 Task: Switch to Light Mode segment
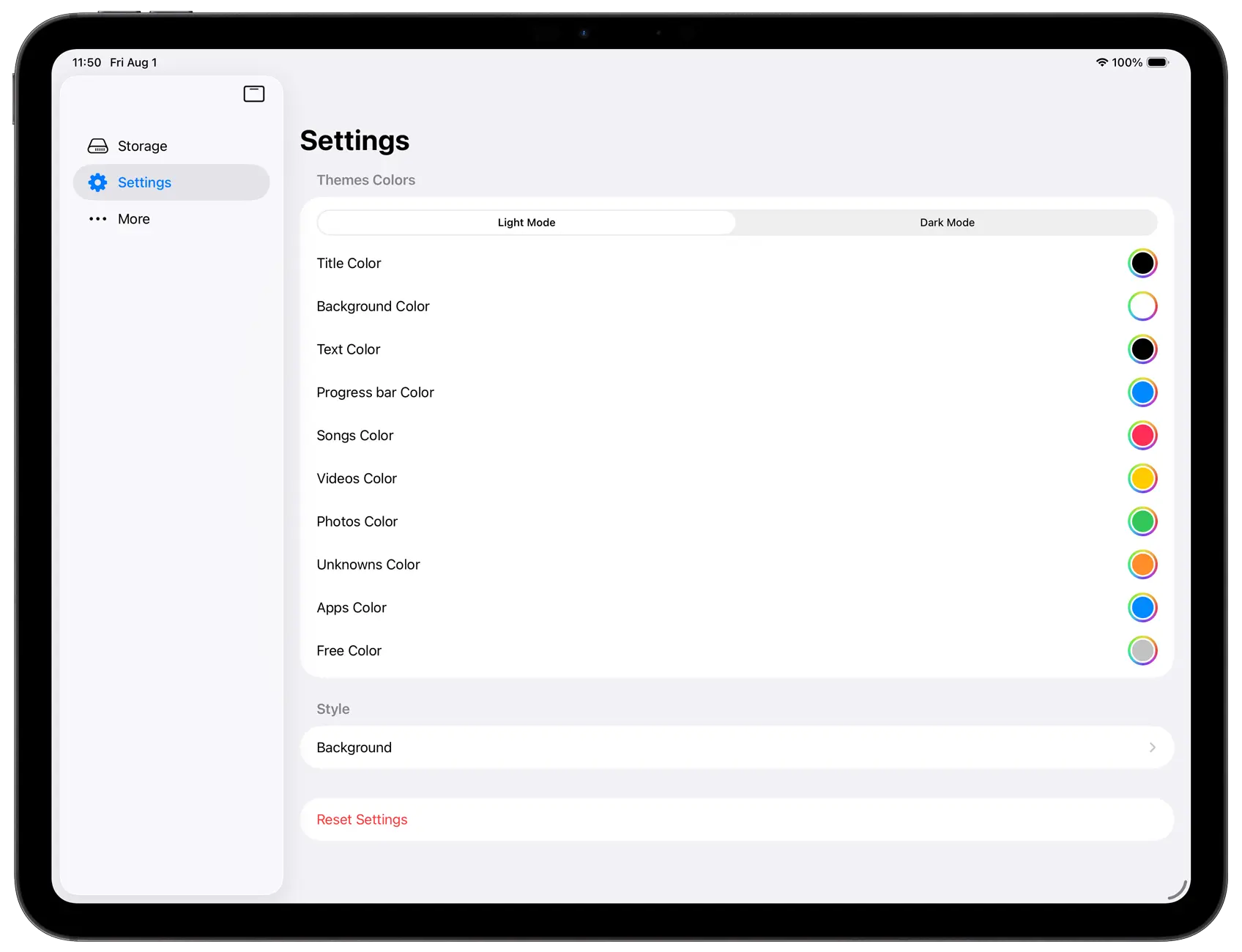527,223
